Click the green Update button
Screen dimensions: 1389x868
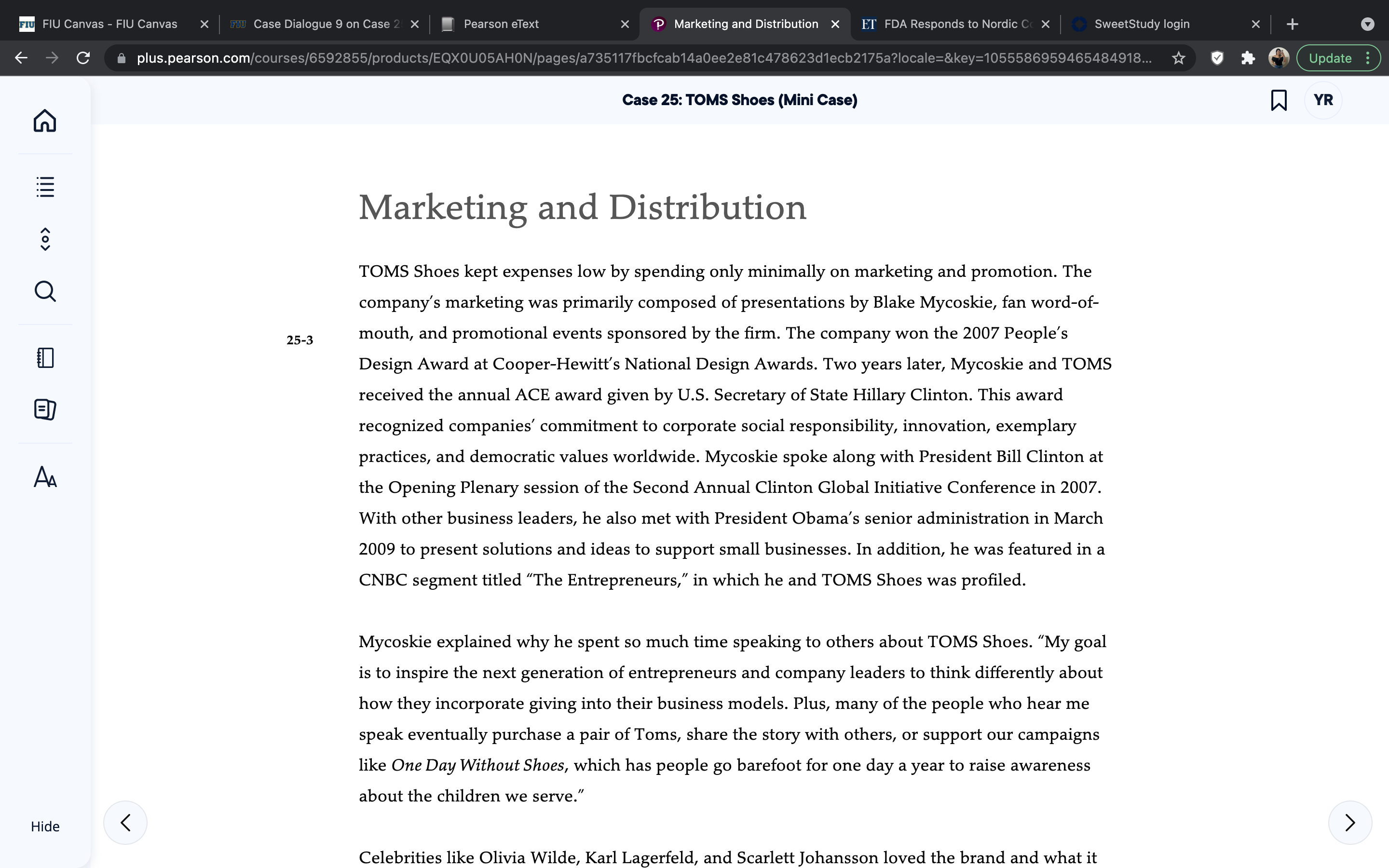pos(1330,58)
